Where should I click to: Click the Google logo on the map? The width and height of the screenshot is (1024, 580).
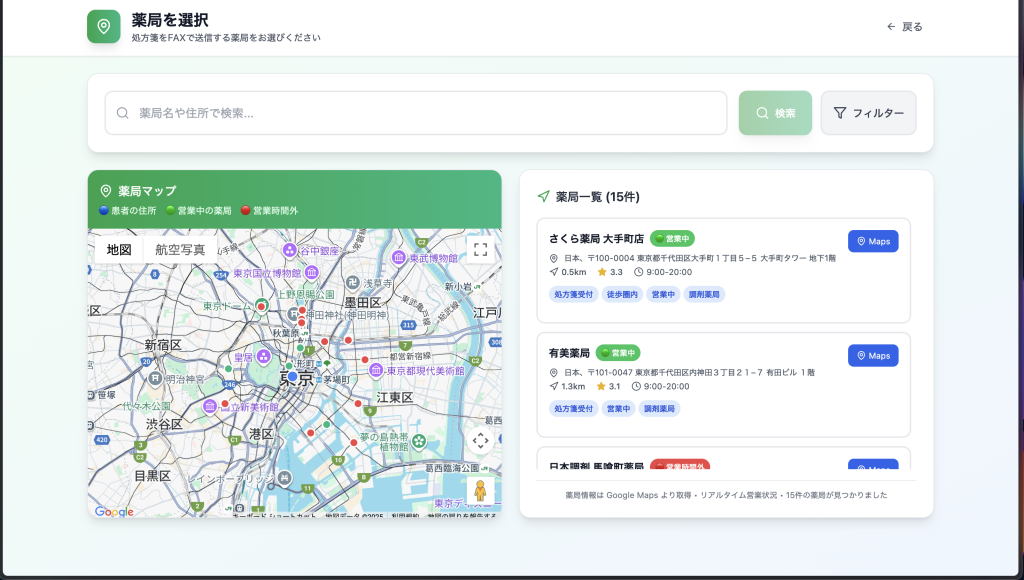pyautogui.click(x=114, y=511)
